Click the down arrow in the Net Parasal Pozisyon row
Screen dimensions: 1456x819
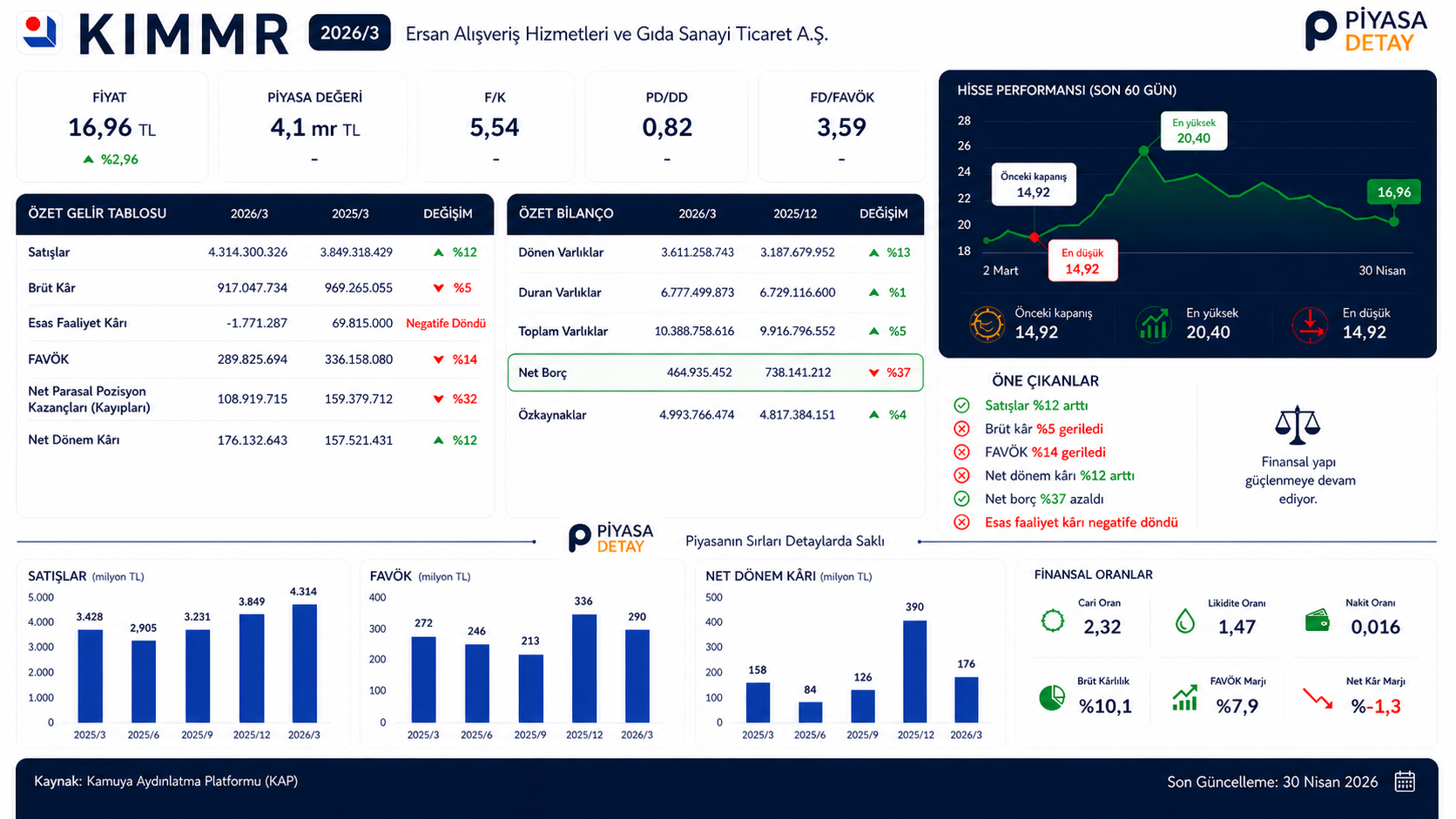pyautogui.click(x=439, y=399)
